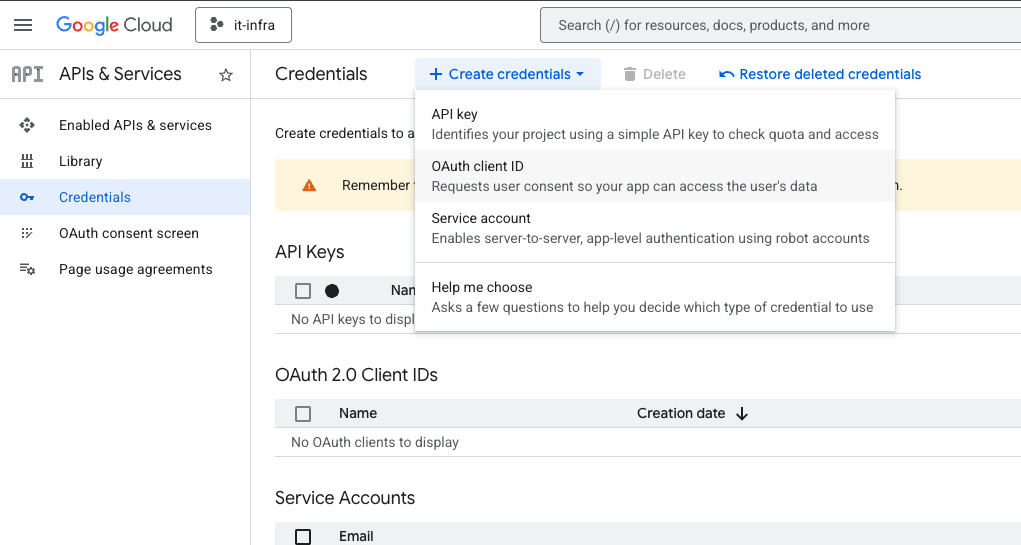Select Credentials in the sidebar
The height and width of the screenshot is (545, 1021).
tap(125, 197)
